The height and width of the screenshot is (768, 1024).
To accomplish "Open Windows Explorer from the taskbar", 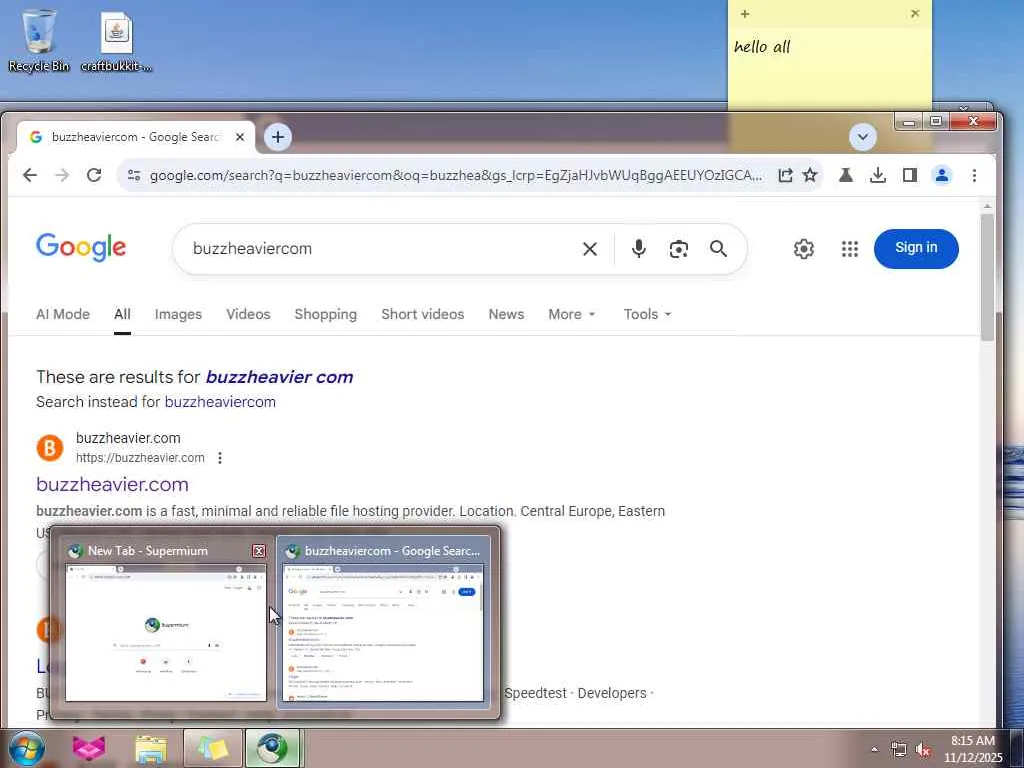I will (x=151, y=748).
